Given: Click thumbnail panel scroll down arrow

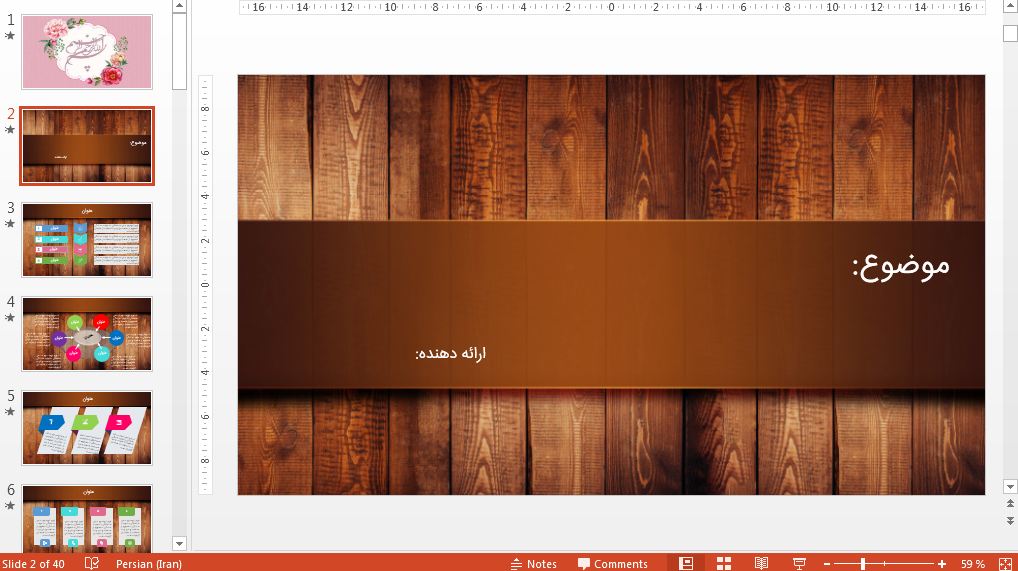Looking at the screenshot, I should (x=179, y=543).
